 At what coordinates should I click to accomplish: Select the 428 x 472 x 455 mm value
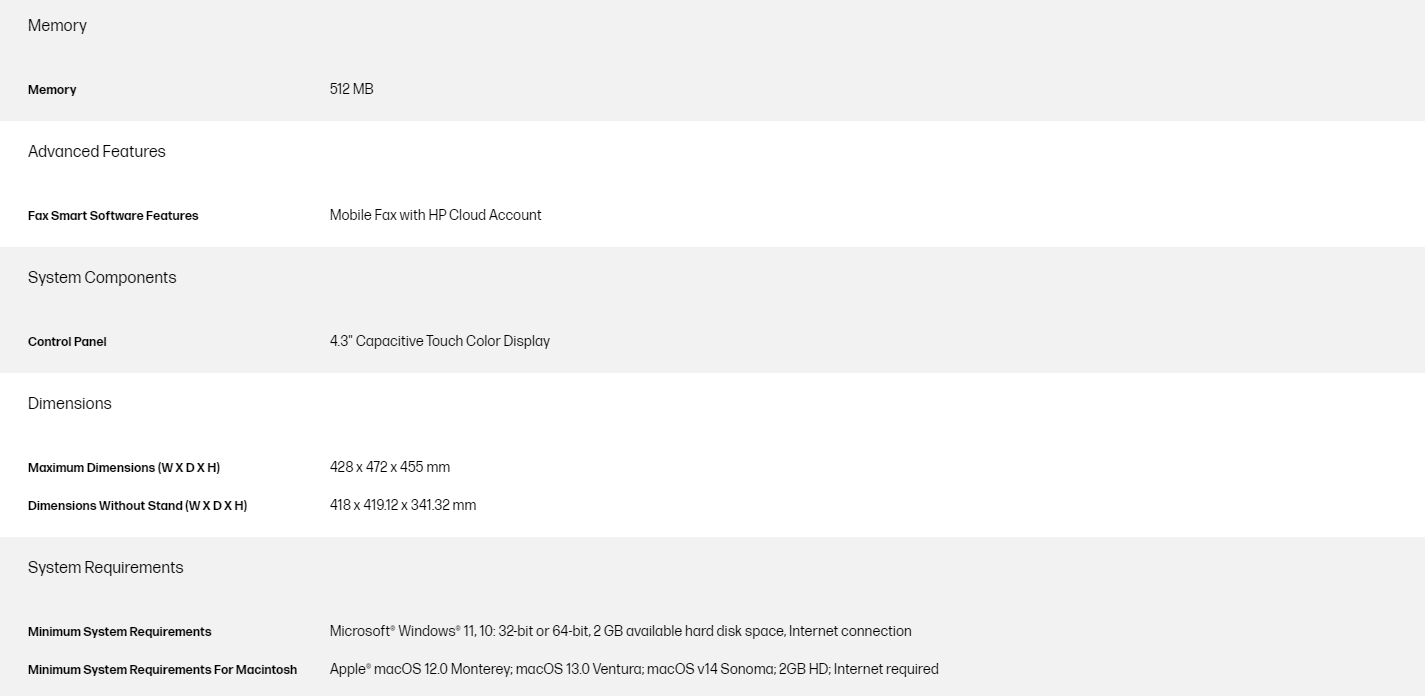coord(389,467)
